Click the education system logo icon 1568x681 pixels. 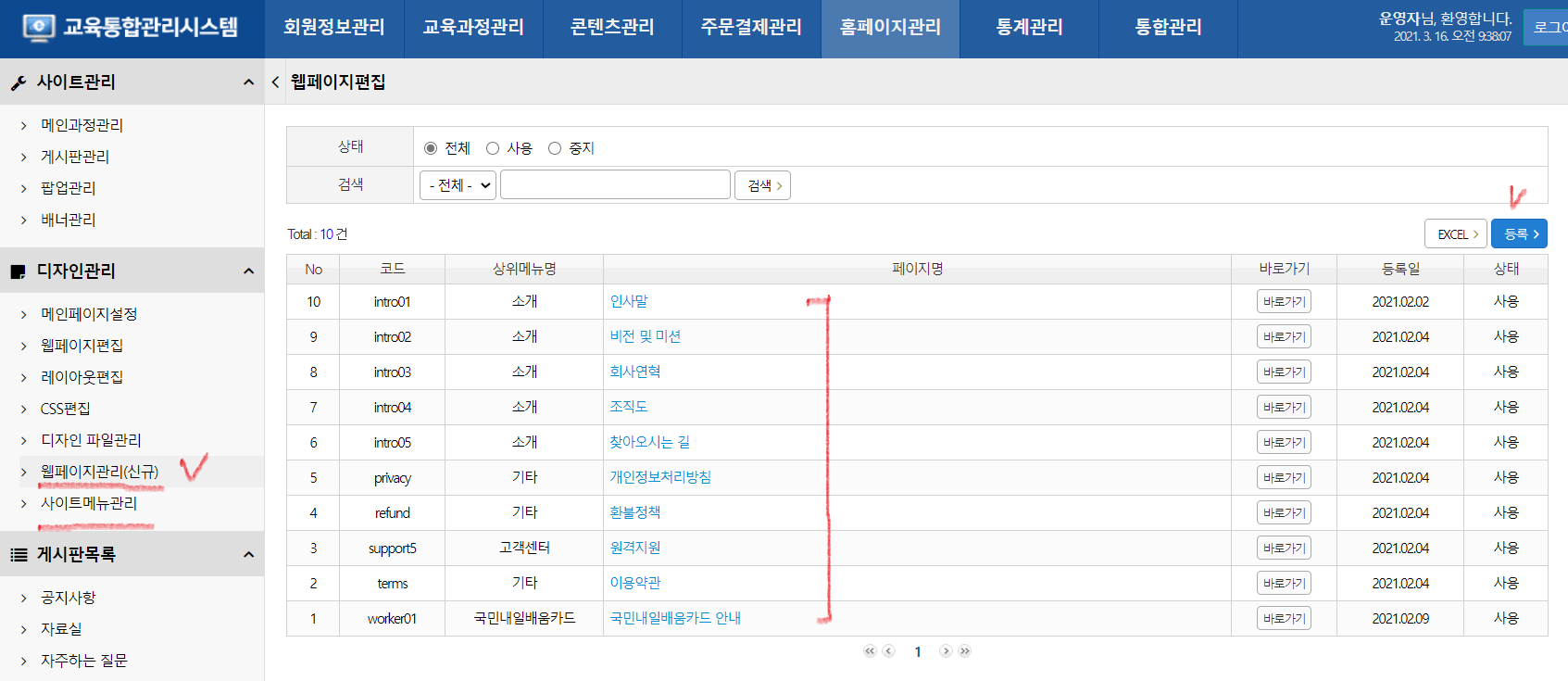pyautogui.click(x=38, y=27)
